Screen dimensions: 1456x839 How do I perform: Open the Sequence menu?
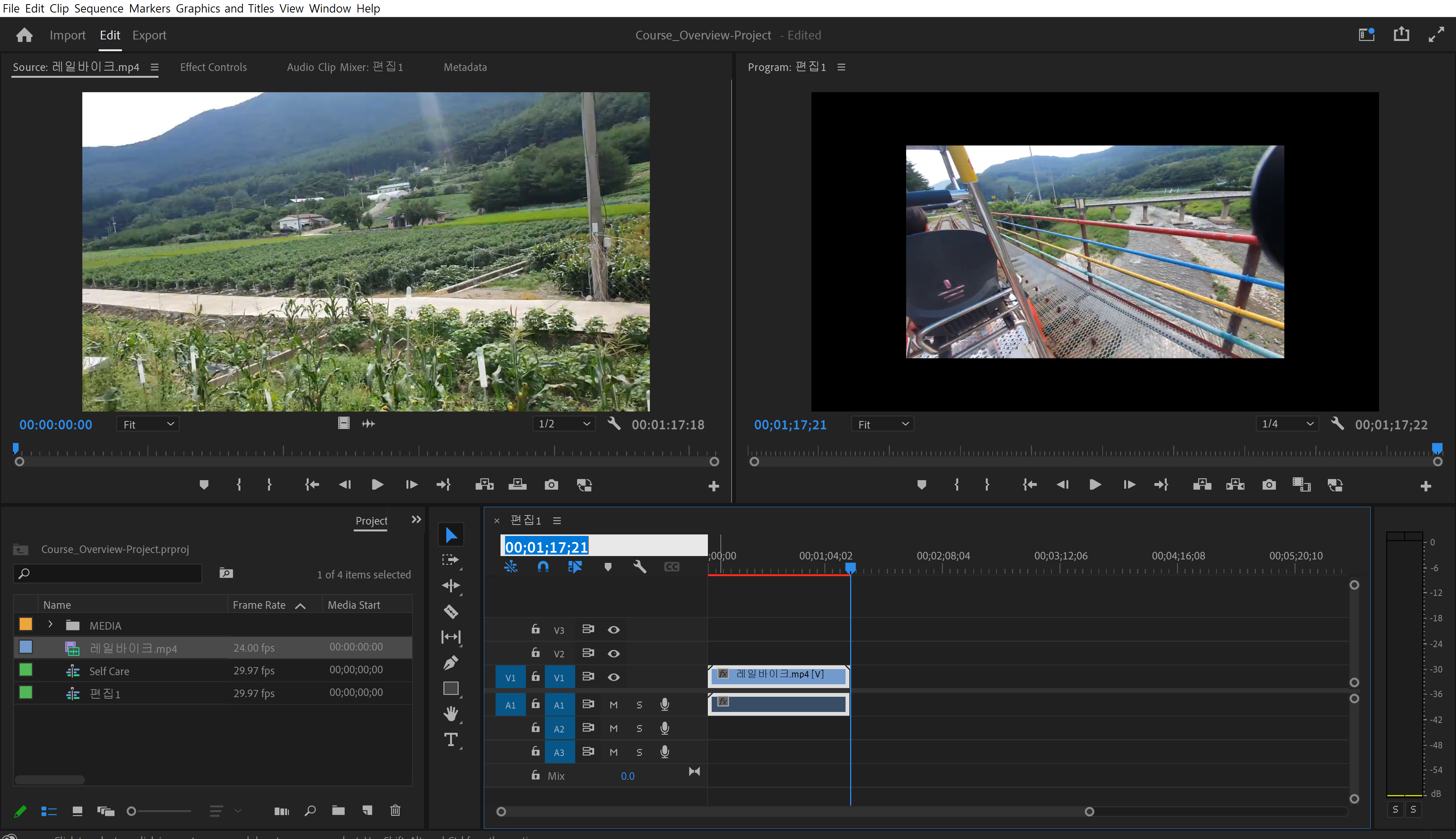(x=99, y=9)
